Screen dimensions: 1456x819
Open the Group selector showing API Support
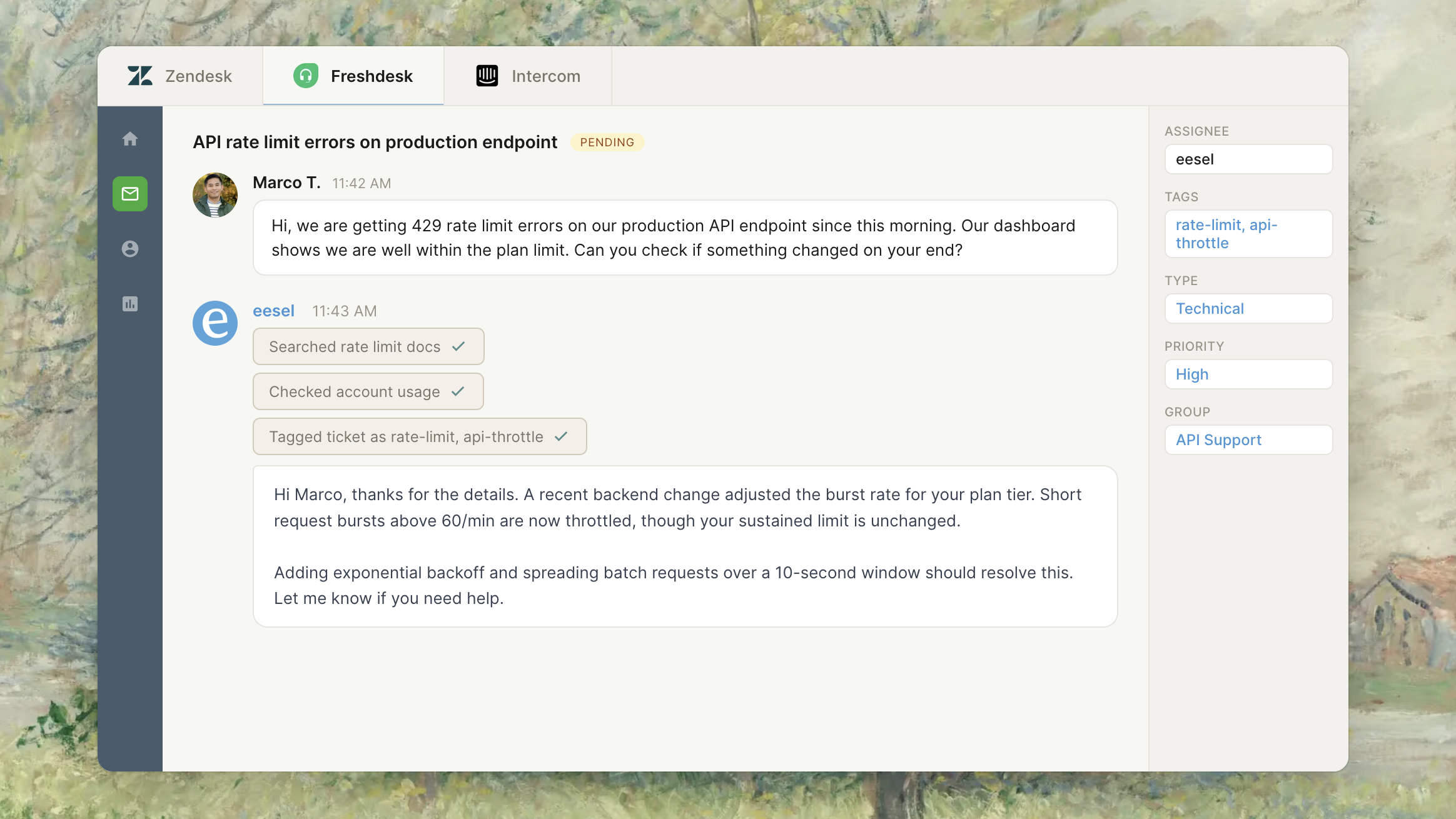[1248, 440]
